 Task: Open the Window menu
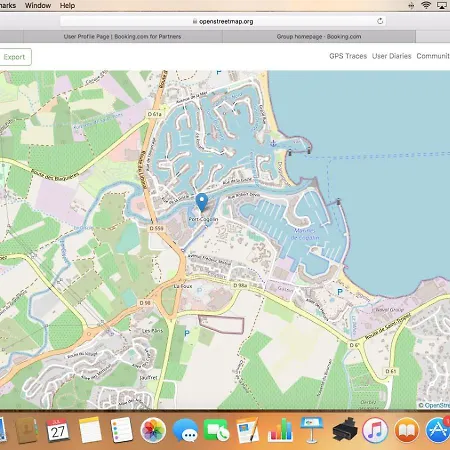pyautogui.click(x=38, y=5)
